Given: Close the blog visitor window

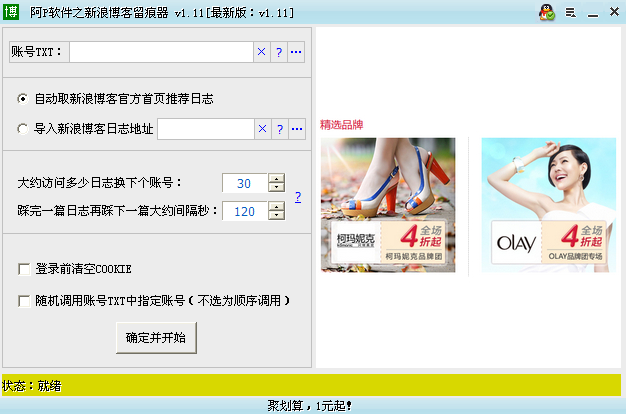Looking at the screenshot, I should (614, 12).
